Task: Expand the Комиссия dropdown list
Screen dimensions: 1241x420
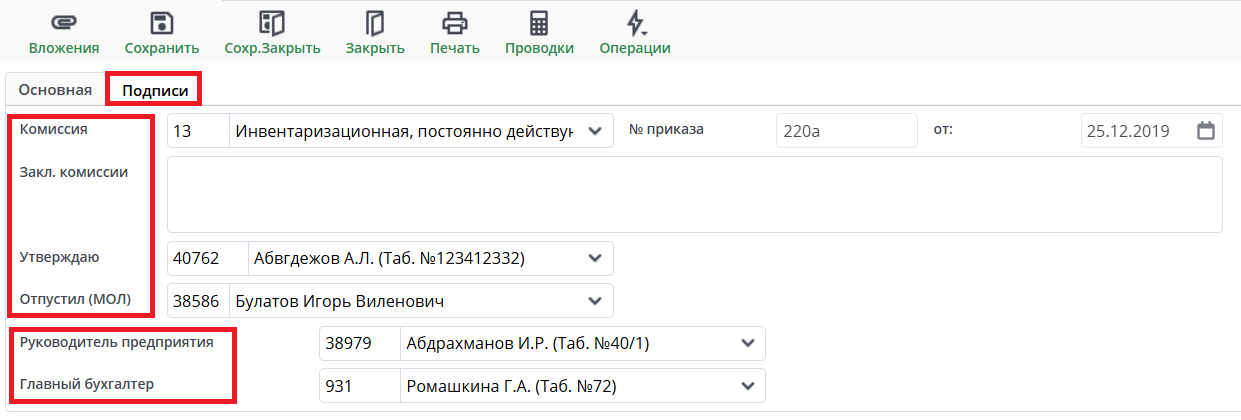Action: 595,131
